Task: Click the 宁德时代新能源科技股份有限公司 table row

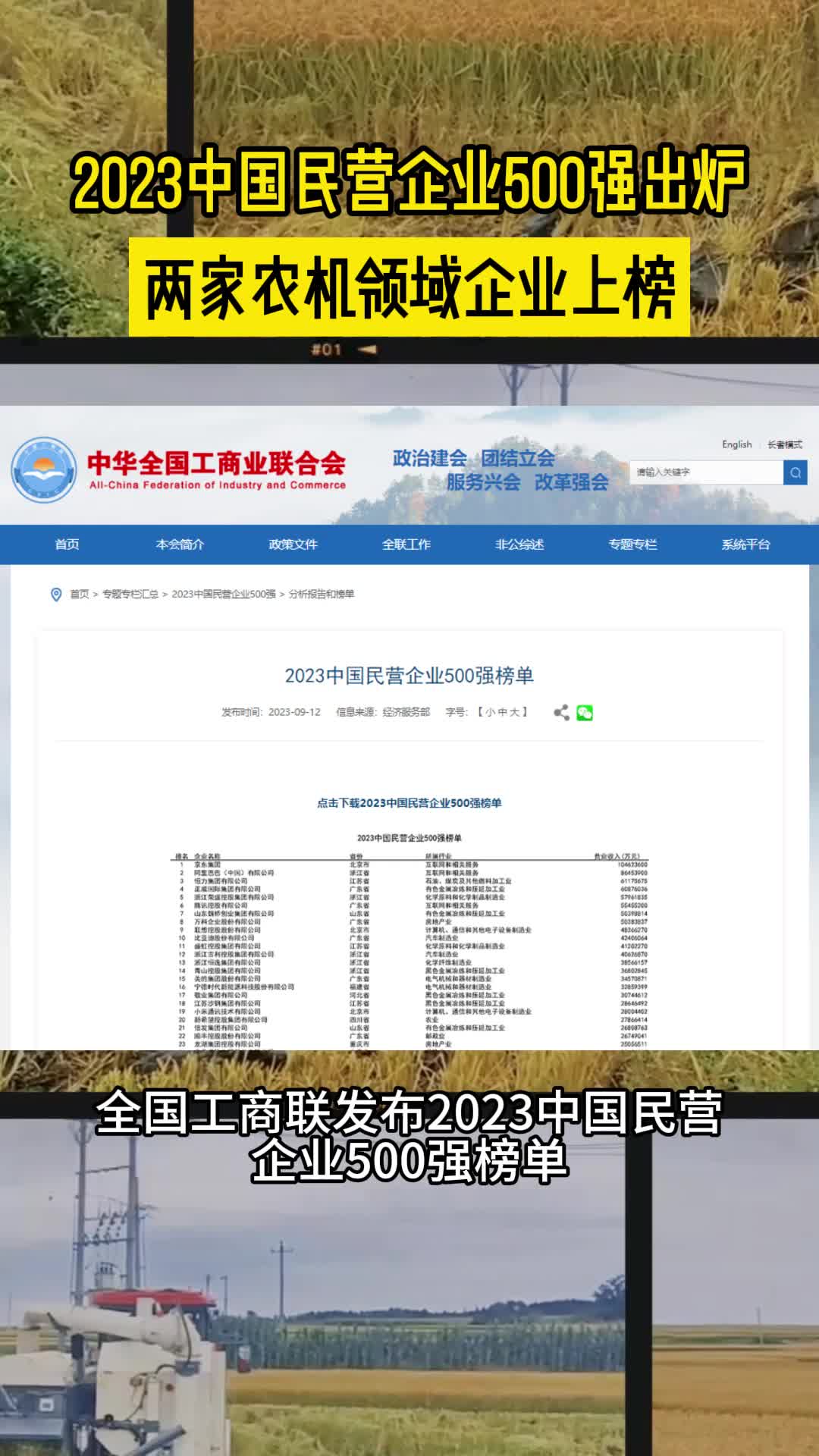Action: [x=409, y=987]
